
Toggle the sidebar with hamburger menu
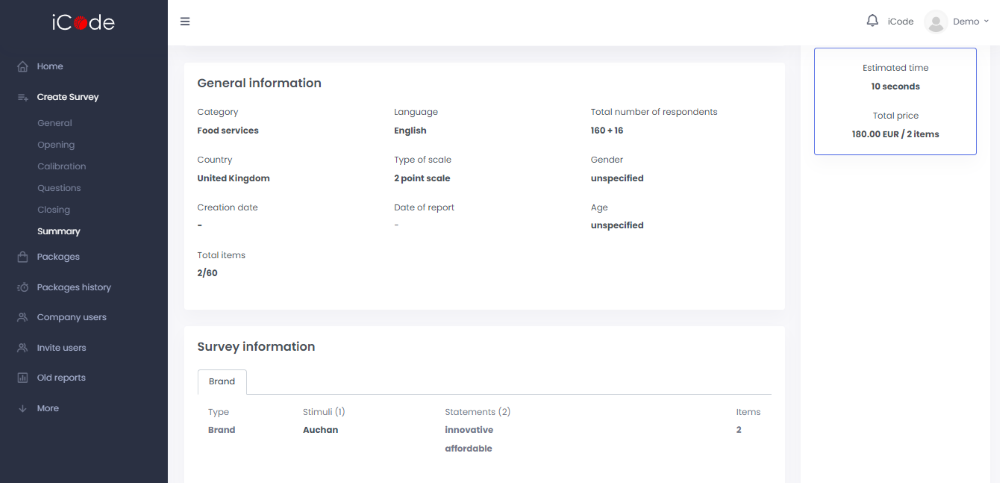(185, 21)
